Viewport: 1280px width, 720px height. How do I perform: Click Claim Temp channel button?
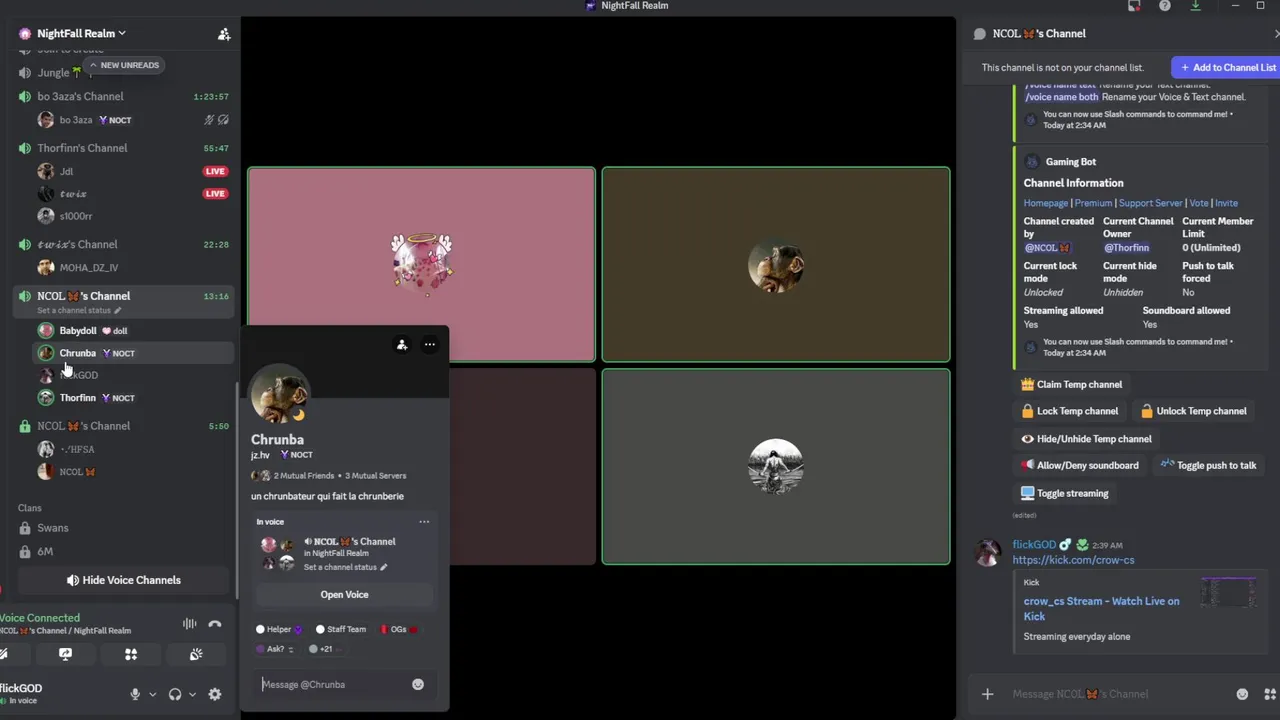pyautogui.click(x=1071, y=385)
